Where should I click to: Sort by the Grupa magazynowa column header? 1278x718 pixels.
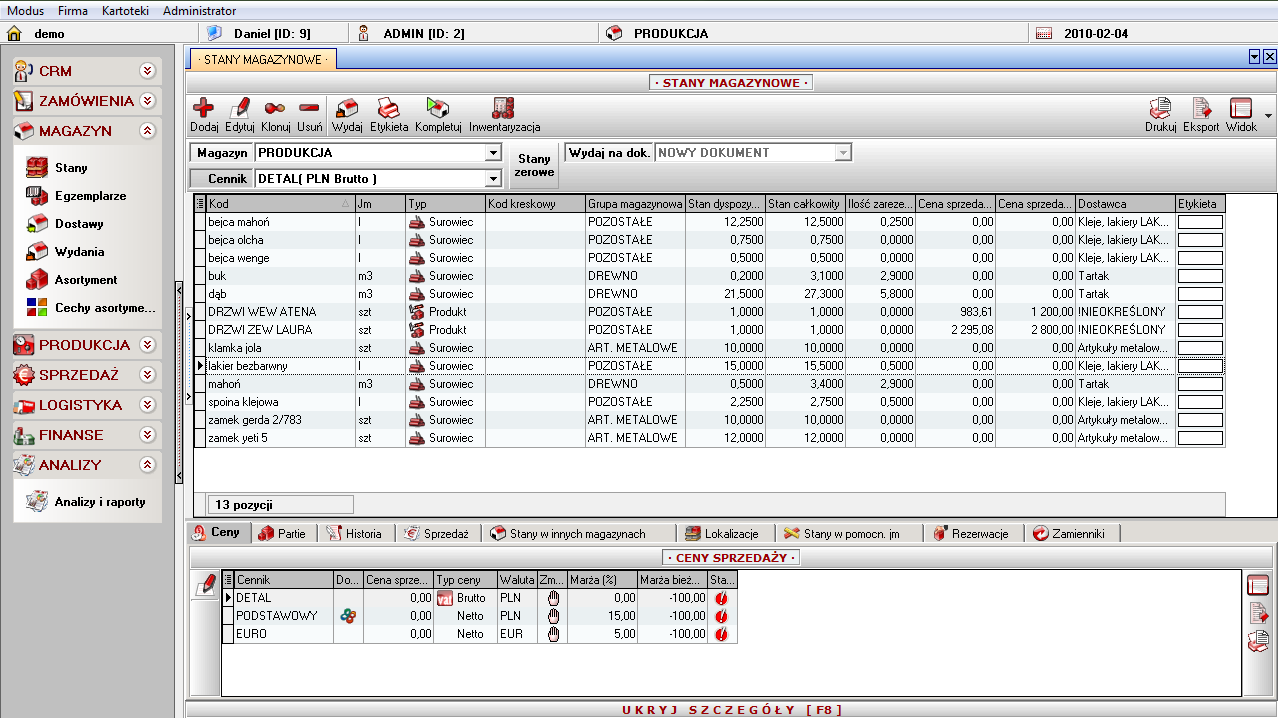point(635,203)
